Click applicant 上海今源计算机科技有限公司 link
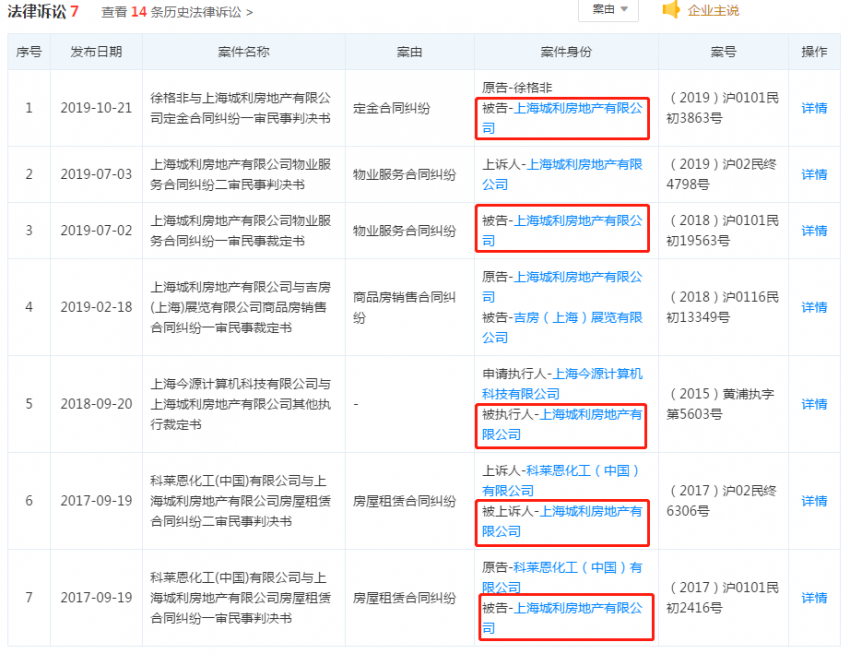This screenshot has width=850, height=654. tap(562, 383)
